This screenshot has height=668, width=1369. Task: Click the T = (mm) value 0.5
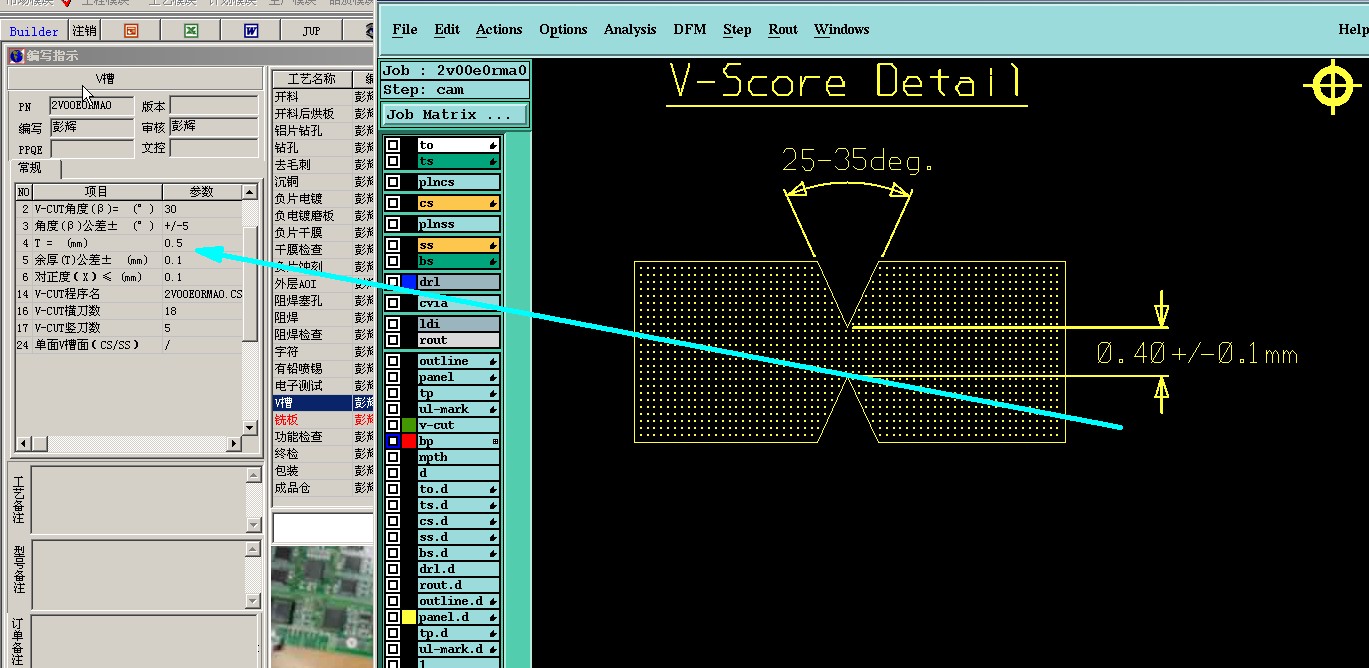[x=202, y=243]
